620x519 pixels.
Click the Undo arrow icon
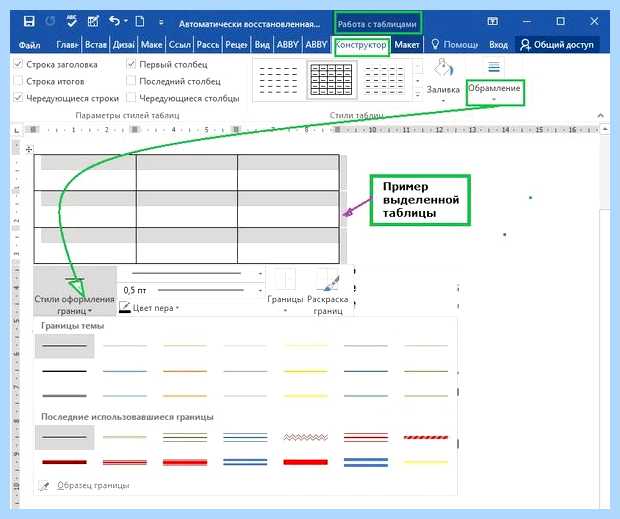click(x=114, y=21)
